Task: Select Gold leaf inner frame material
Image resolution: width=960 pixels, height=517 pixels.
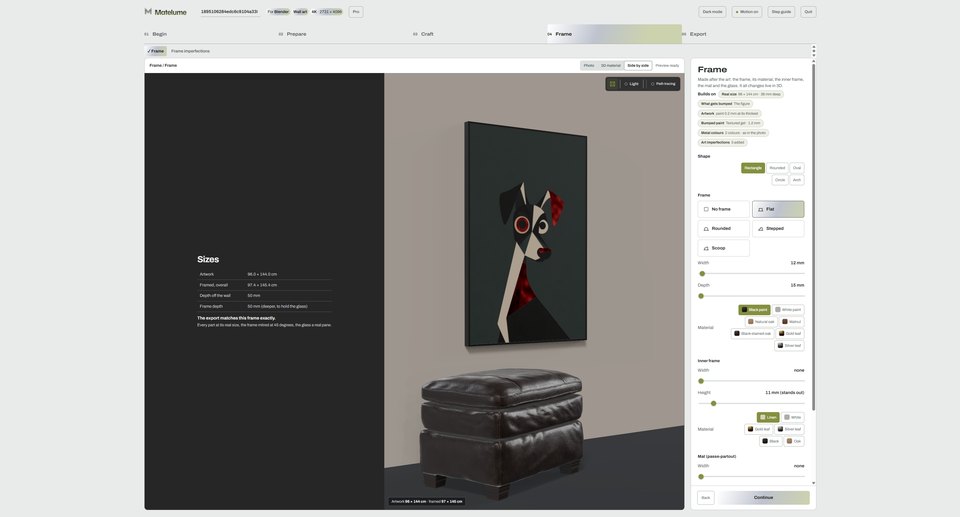Action: click(x=758, y=429)
